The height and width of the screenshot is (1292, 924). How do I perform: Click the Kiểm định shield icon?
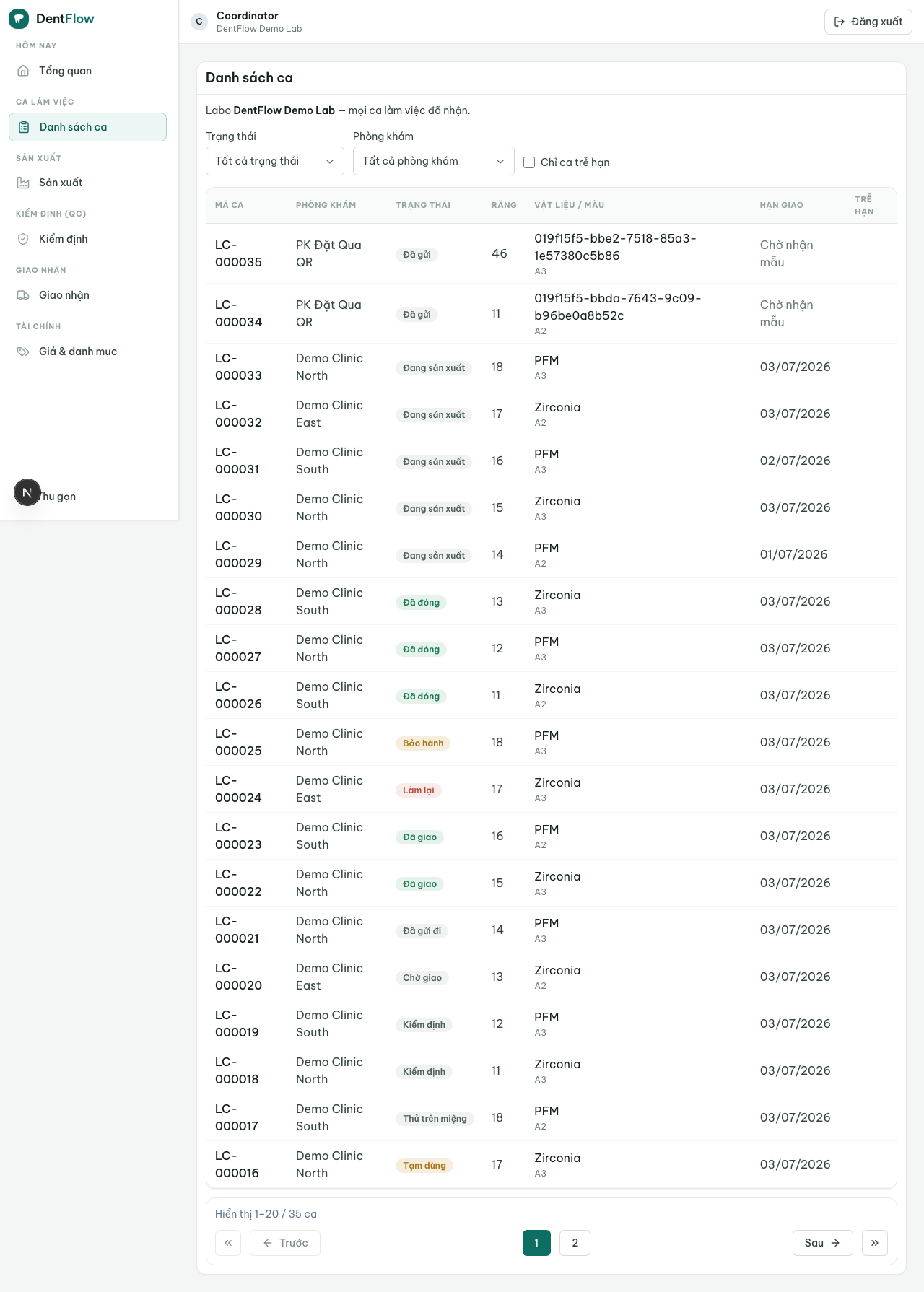tap(23, 239)
